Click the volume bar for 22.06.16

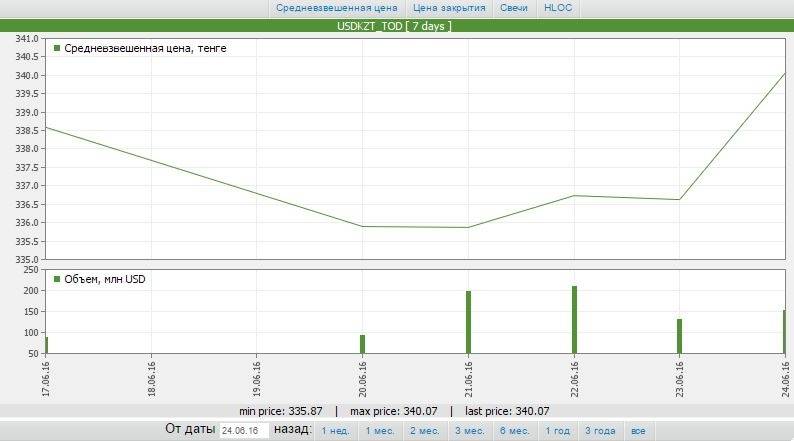[x=574, y=320]
